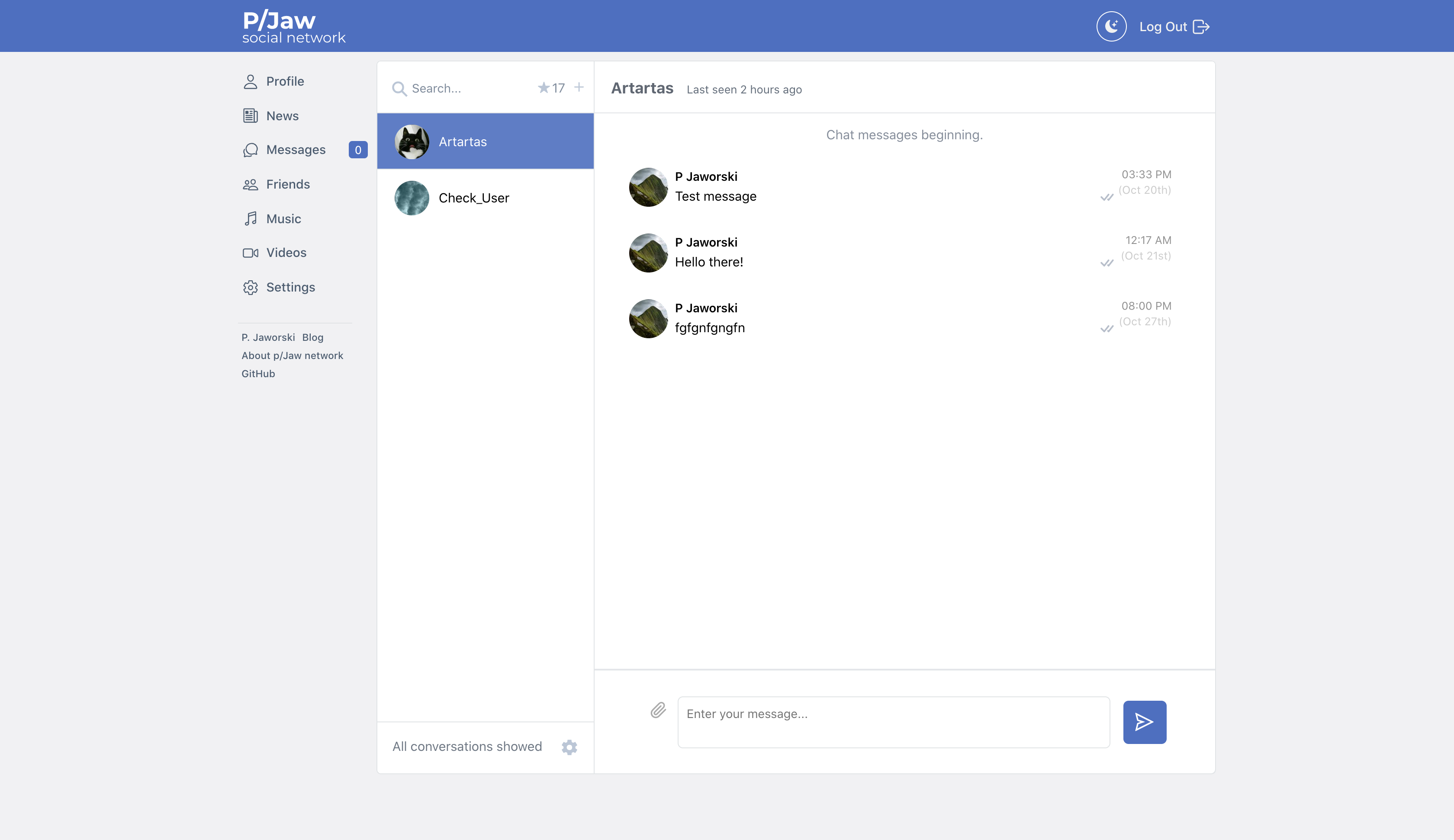This screenshot has width=1454, height=840.
Task: Click the search magnifier icon
Action: tap(399, 89)
